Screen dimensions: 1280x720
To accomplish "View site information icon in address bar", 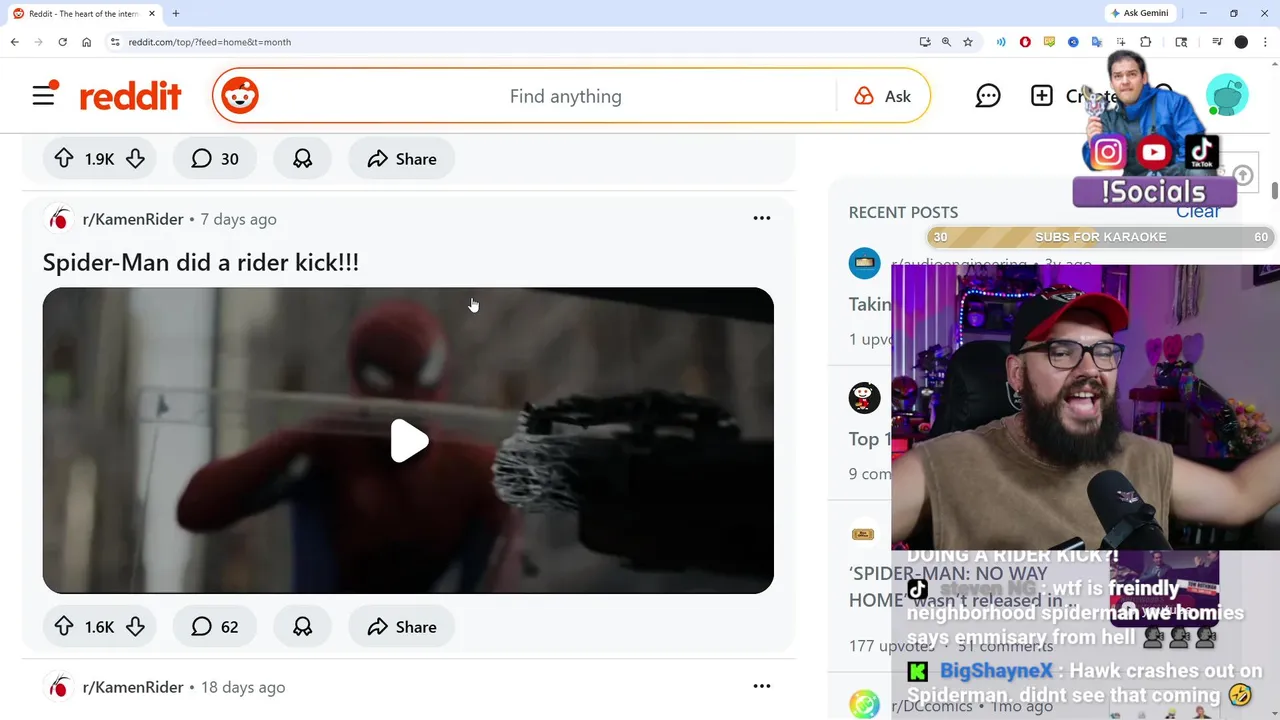I will pyautogui.click(x=115, y=42).
